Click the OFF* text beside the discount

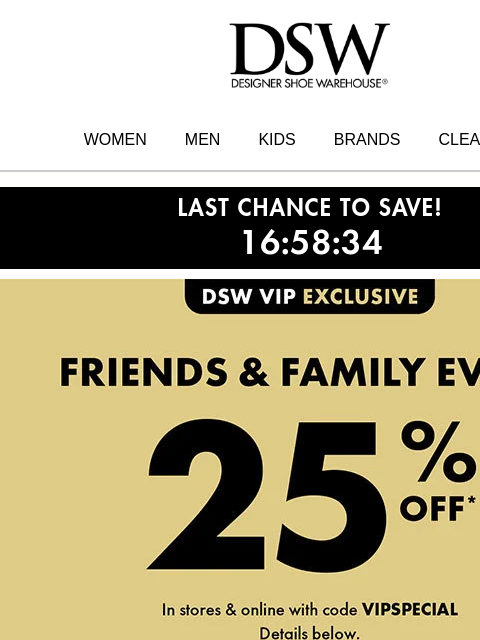click(x=438, y=509)
